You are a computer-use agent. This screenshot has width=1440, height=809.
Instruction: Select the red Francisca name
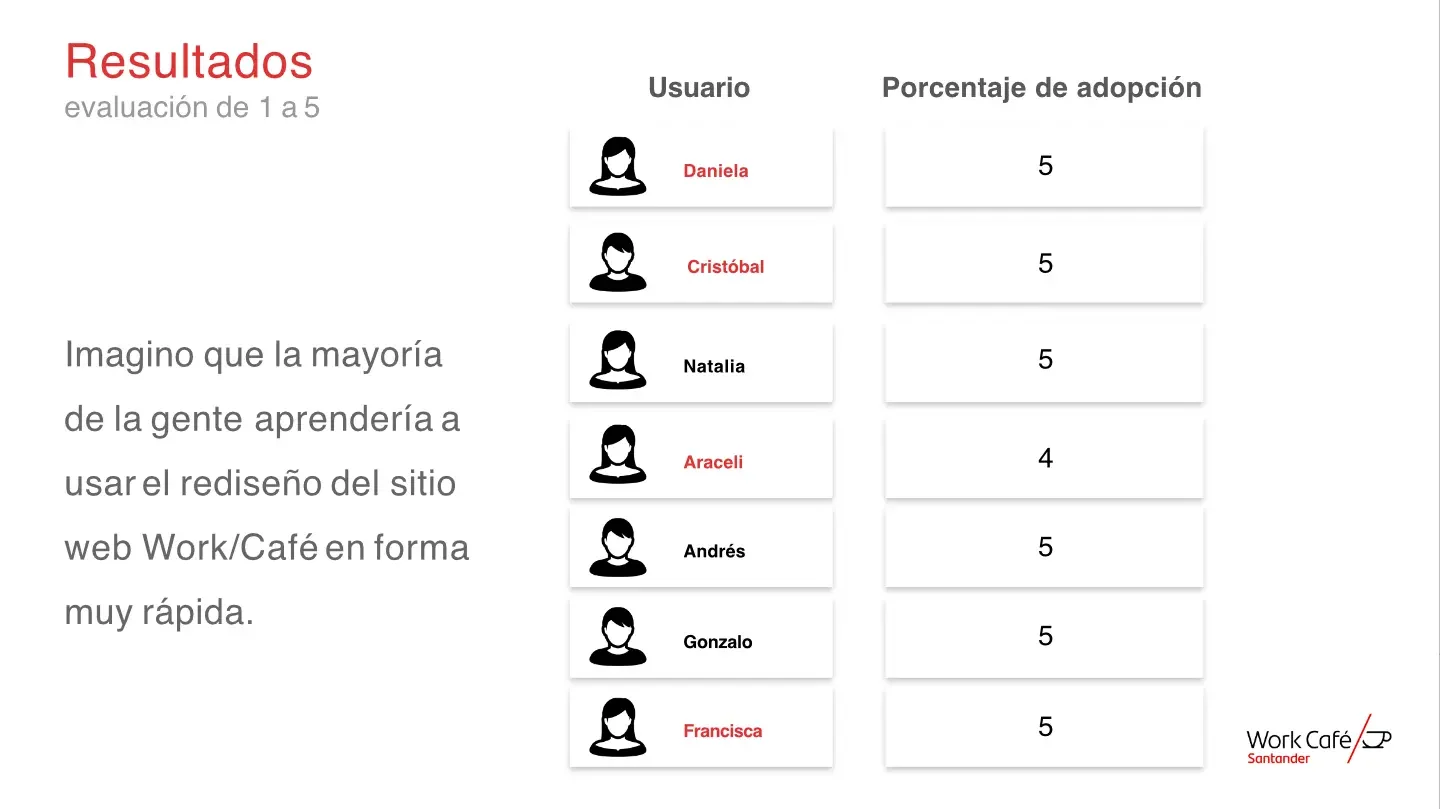[722, 731]
